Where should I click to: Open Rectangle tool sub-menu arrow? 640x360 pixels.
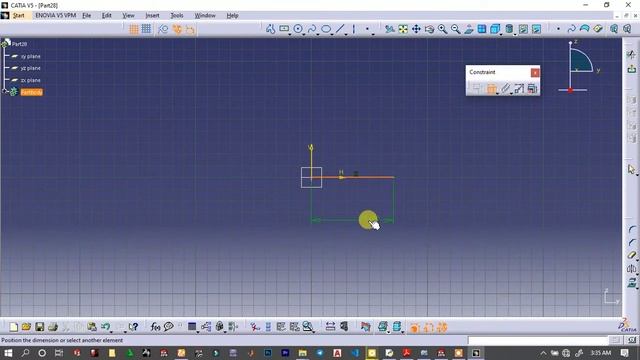click(290, 34)
